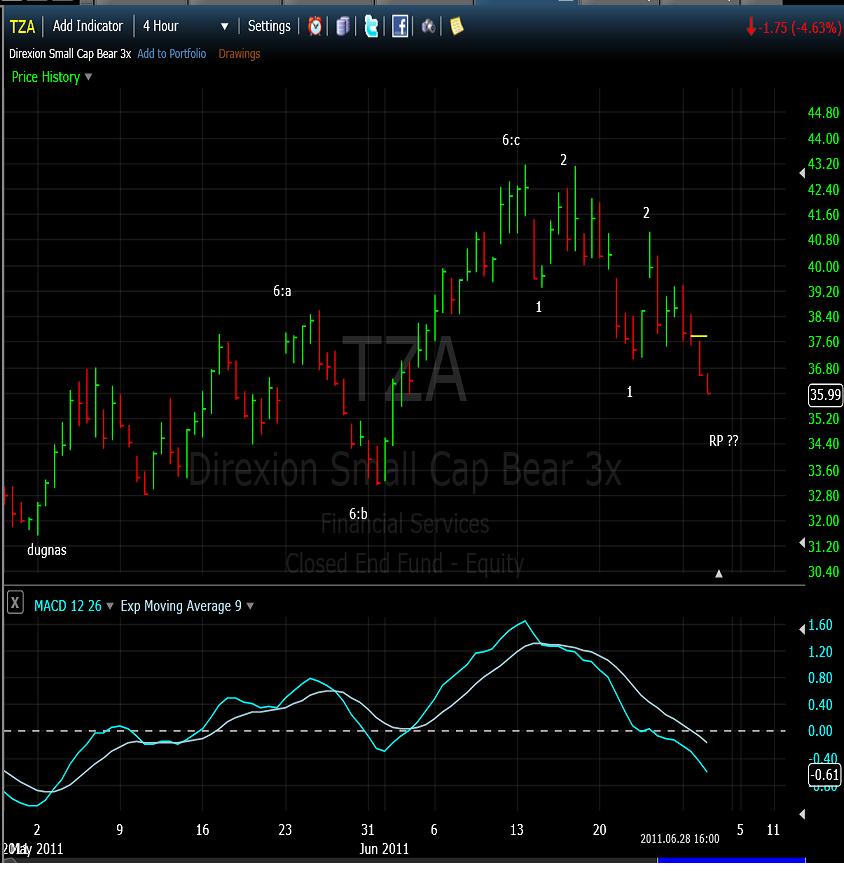Viewport: 844px width, 877px height.
Task: Expand the Price History dropdown arrow
Action: [88, 77]
